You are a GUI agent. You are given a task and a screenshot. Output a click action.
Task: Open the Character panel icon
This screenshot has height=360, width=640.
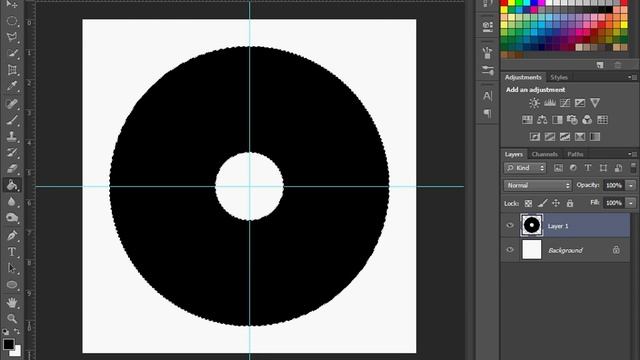pos(487,96)
